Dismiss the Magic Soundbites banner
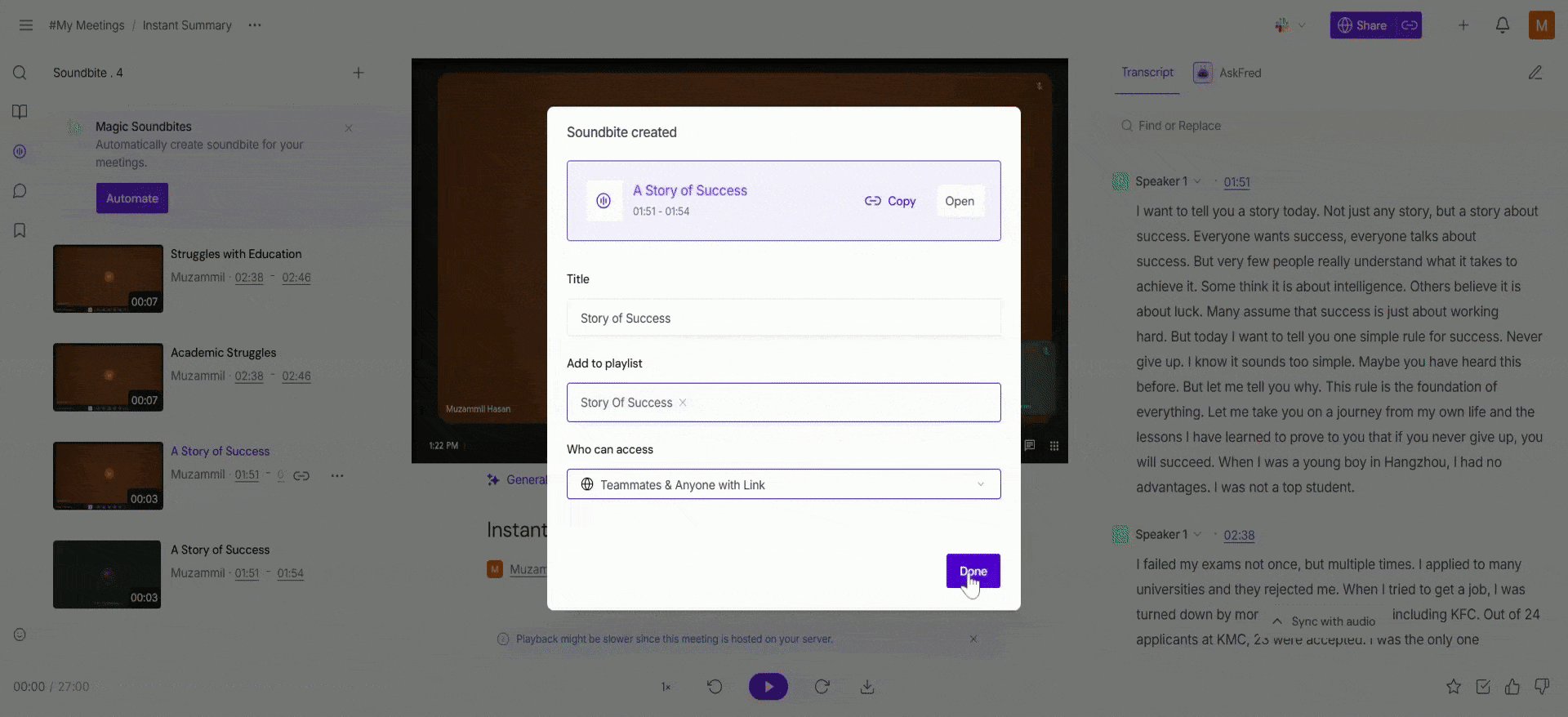The height and width of the screenshot is (717, 1568). click(349, 128)
